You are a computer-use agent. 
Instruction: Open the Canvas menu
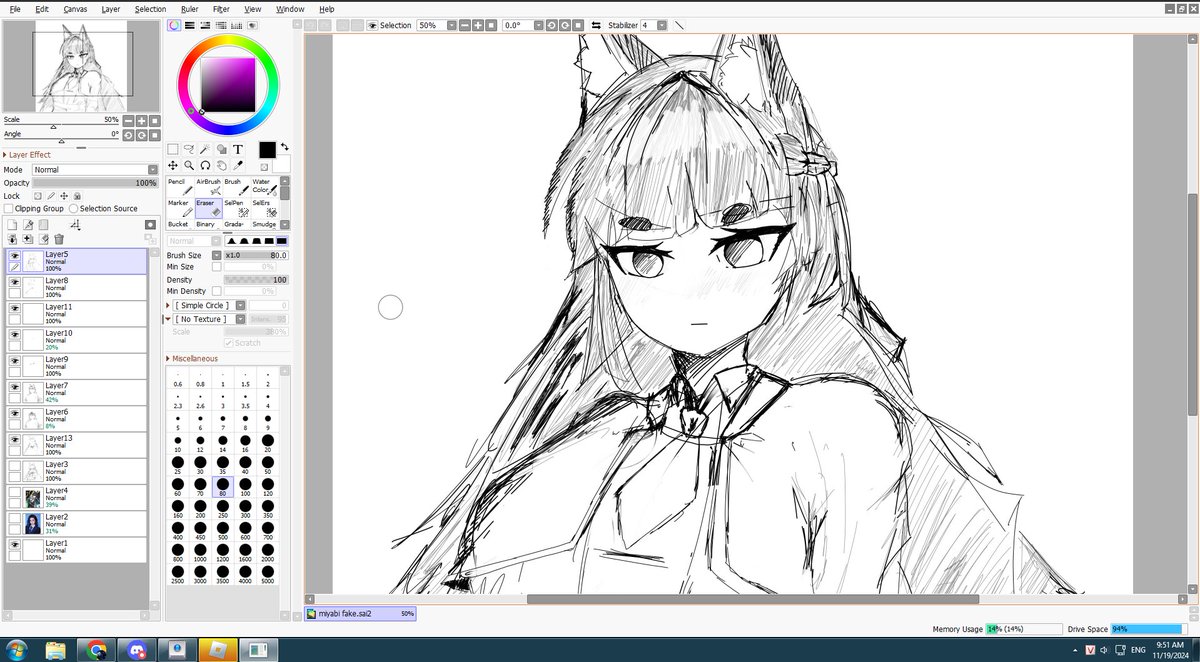coord(75,9)
